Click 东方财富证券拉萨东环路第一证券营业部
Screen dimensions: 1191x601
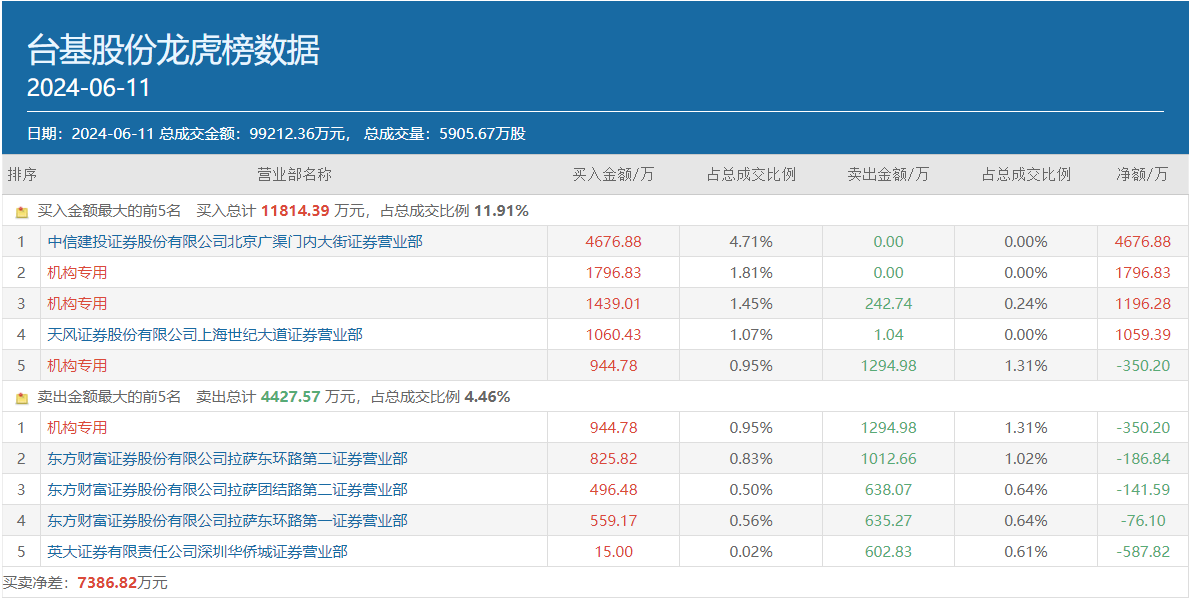227,521
